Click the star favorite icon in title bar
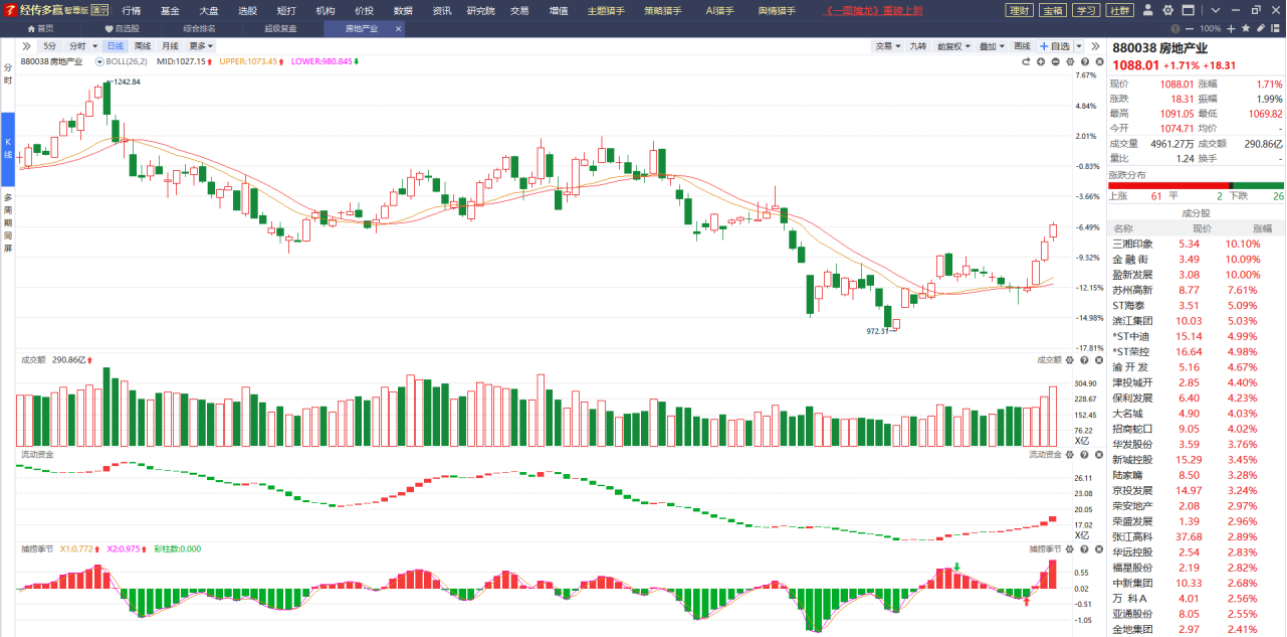Viewport: 1287px width, 637px height. pyautogui.click(x=1246, y=28)
